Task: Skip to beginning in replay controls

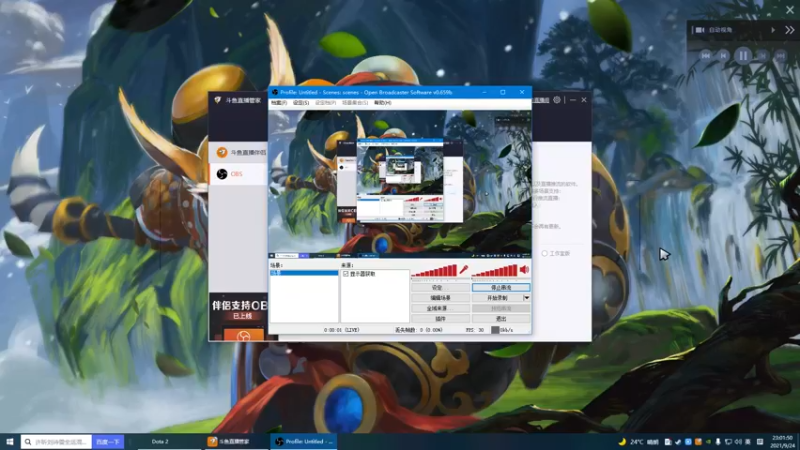Action: 706,56
